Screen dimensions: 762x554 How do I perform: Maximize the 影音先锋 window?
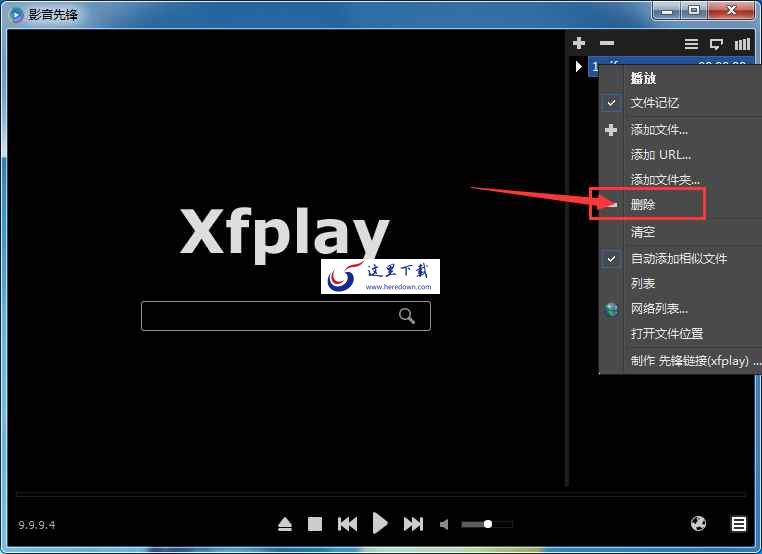(x=694, y=10)
